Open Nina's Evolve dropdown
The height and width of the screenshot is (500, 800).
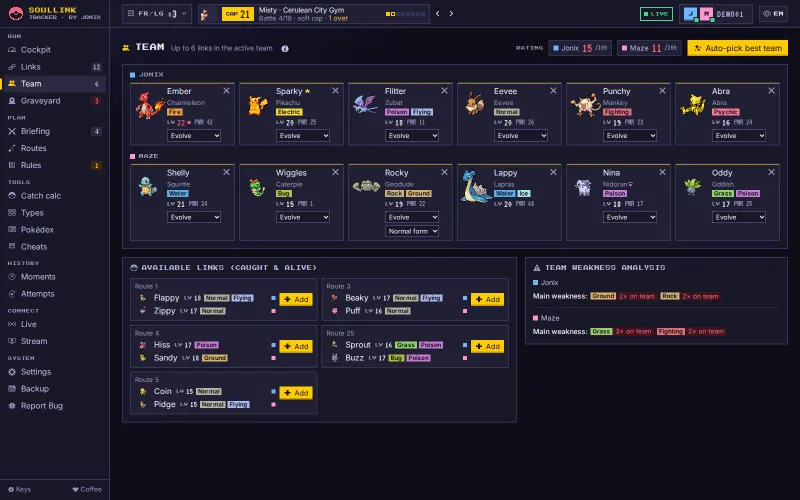click(x=630, y=217)
